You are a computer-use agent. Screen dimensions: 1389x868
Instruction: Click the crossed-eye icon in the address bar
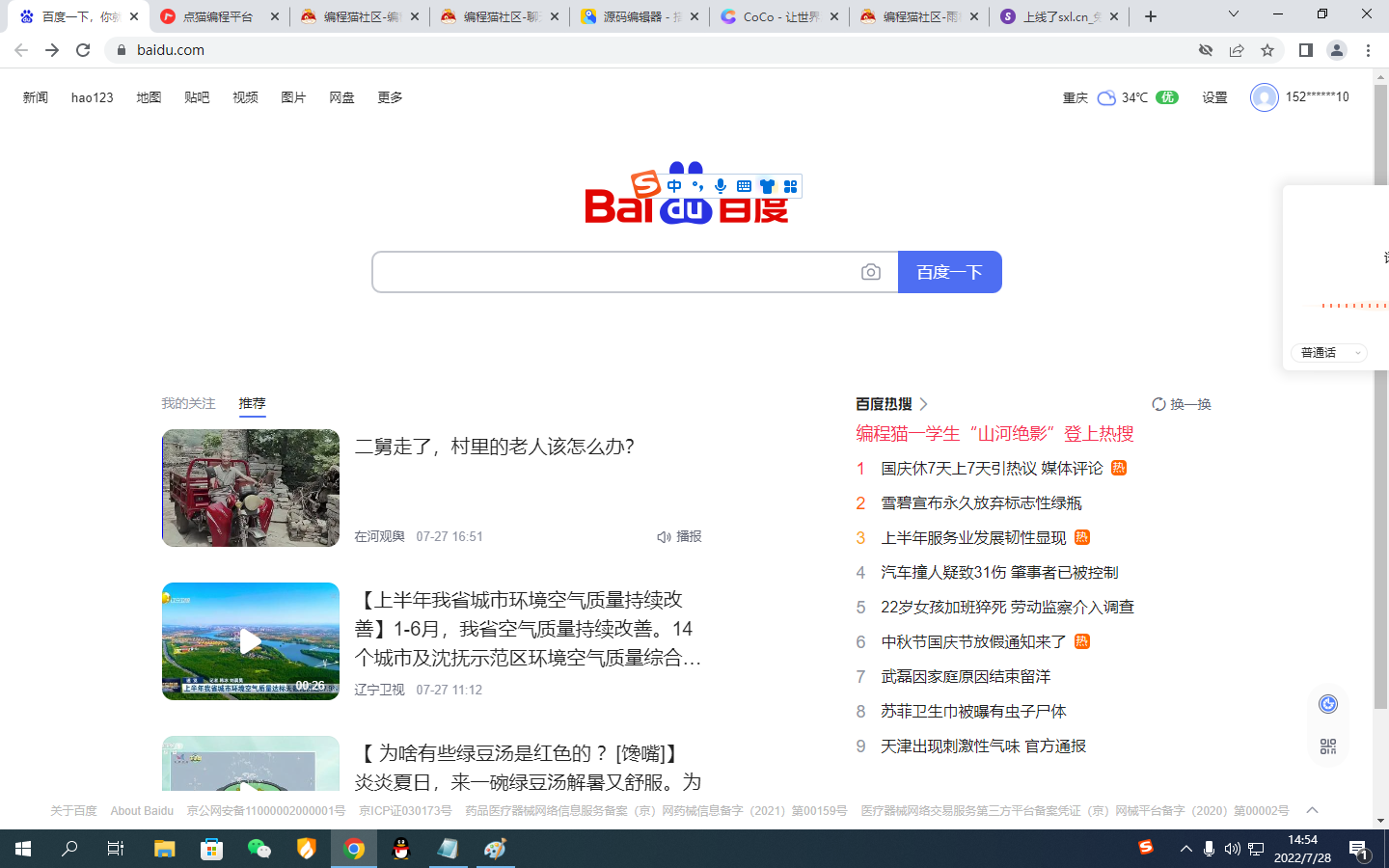pyautogui.click(x=1206, y=50)
